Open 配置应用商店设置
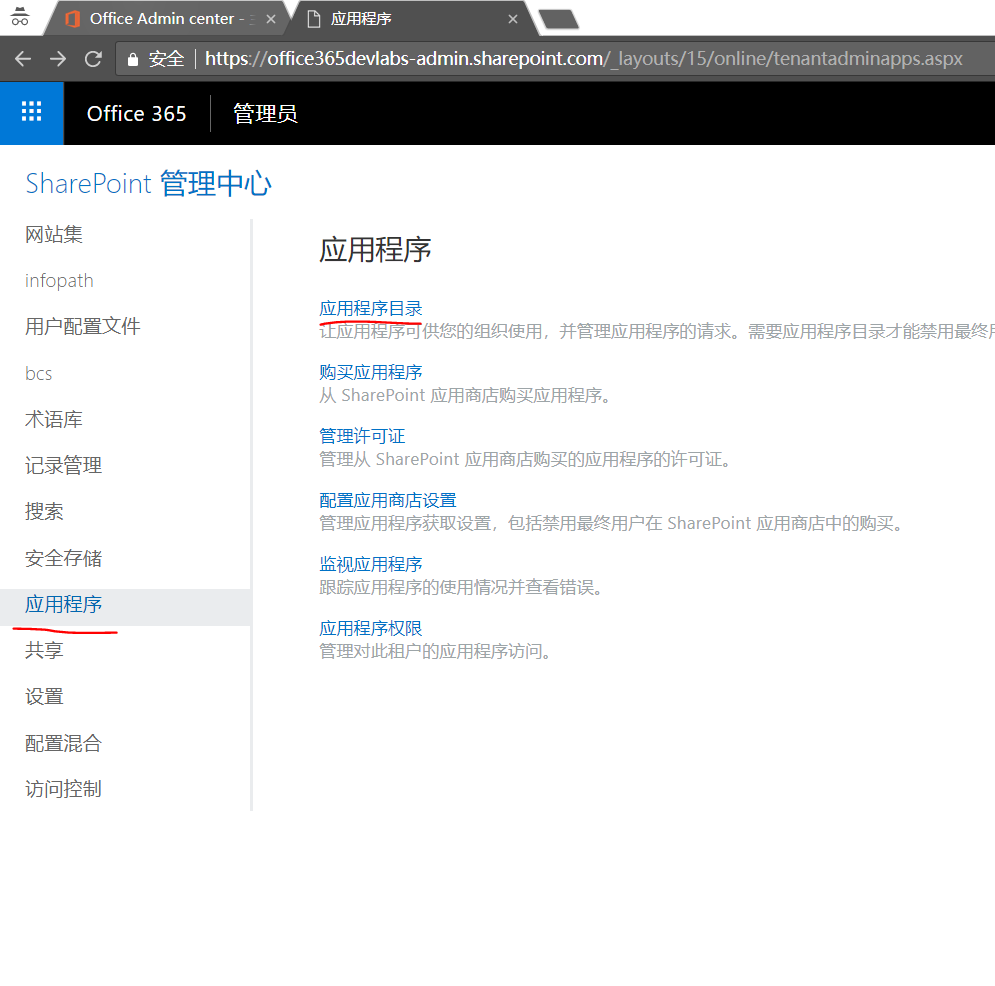Viewport: 995px width, 986px height. coord(387,499)
